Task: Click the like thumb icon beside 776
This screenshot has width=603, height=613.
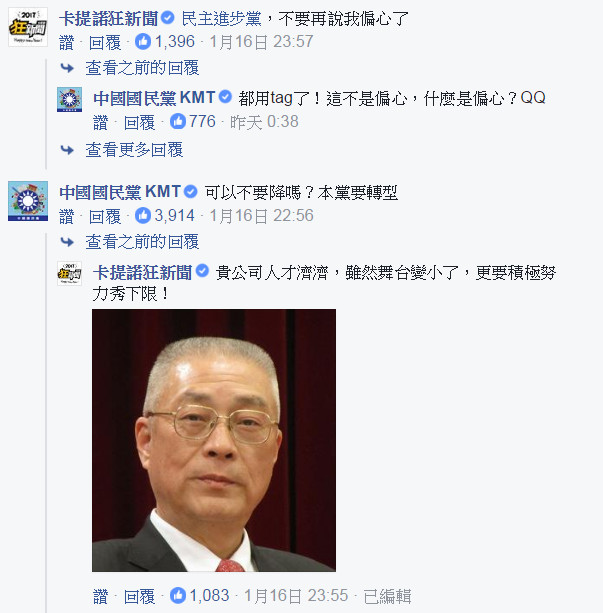Action: 178,122
